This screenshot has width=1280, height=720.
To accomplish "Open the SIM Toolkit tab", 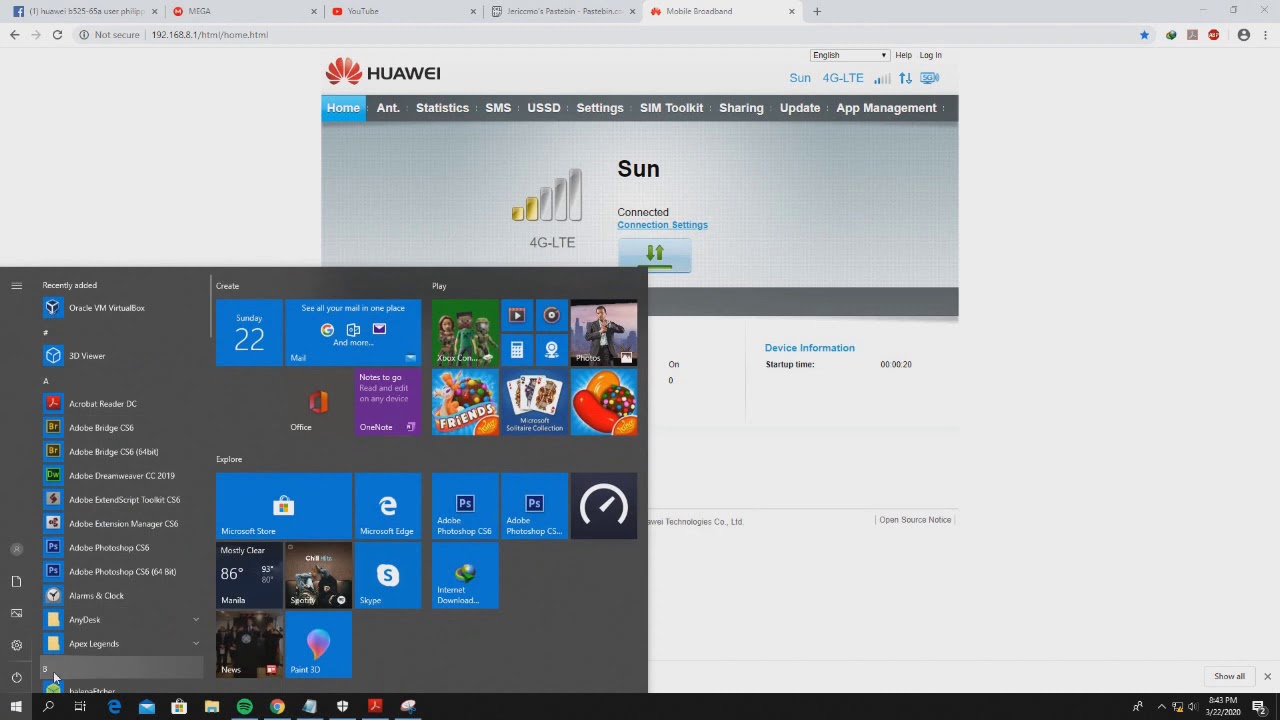I will 671,108.
